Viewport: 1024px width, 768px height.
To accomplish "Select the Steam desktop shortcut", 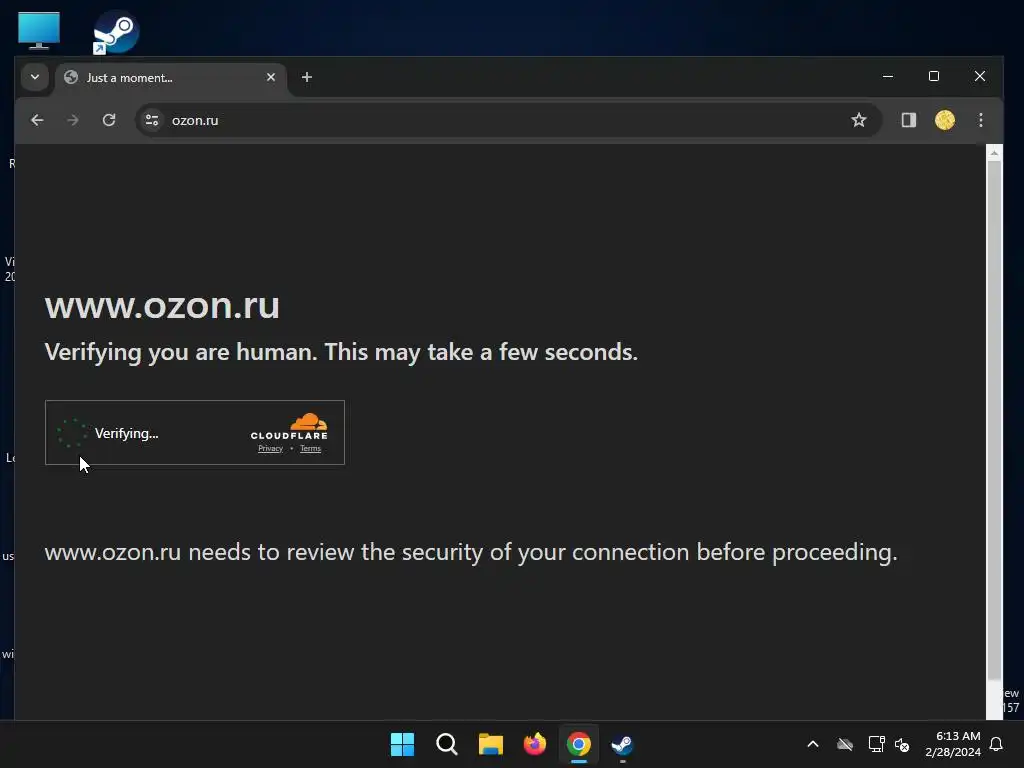I will pyautogui.click(x=116, y=31).
